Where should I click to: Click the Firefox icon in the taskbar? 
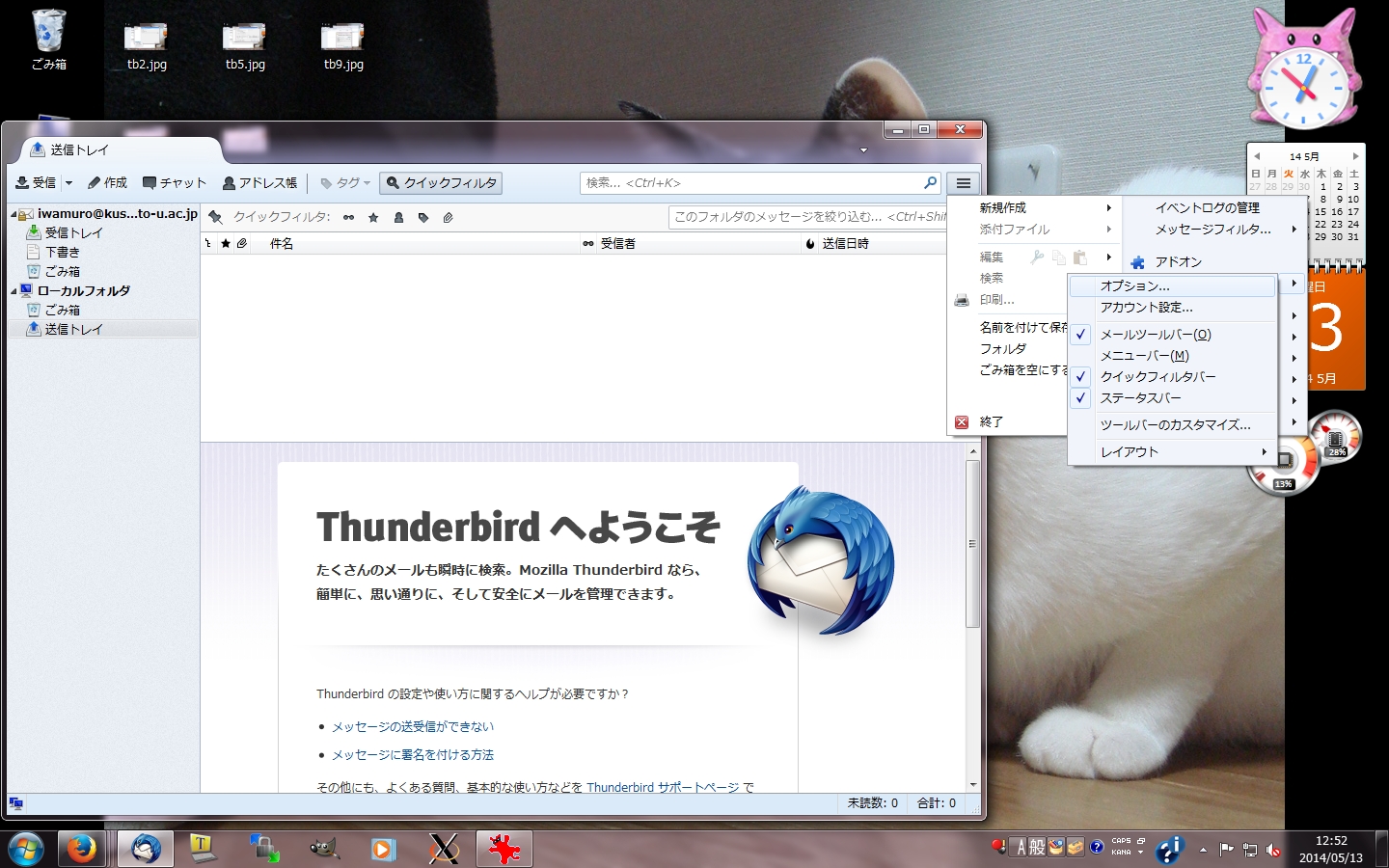(x=82, y=849)
